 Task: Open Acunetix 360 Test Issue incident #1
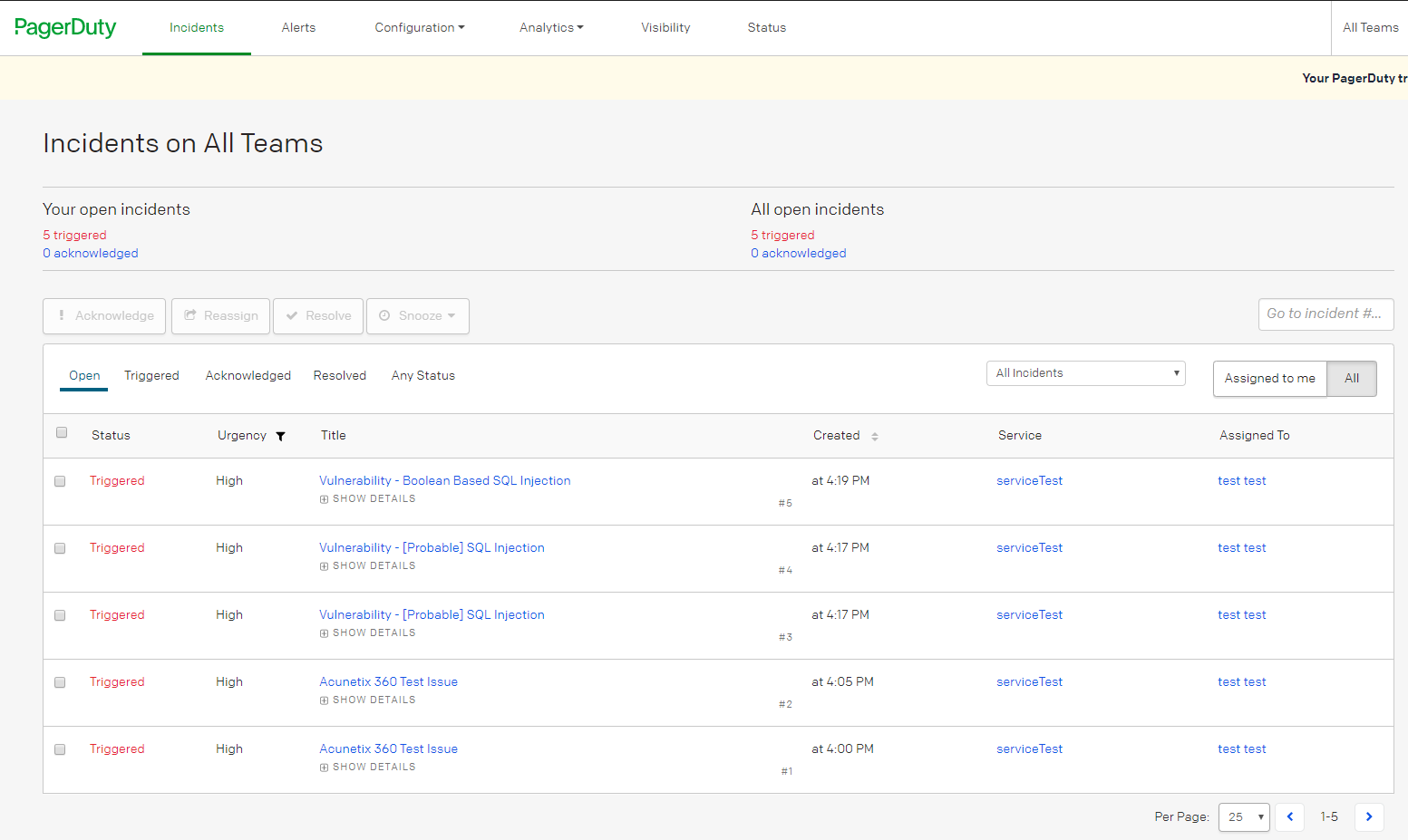pos(388,749)
